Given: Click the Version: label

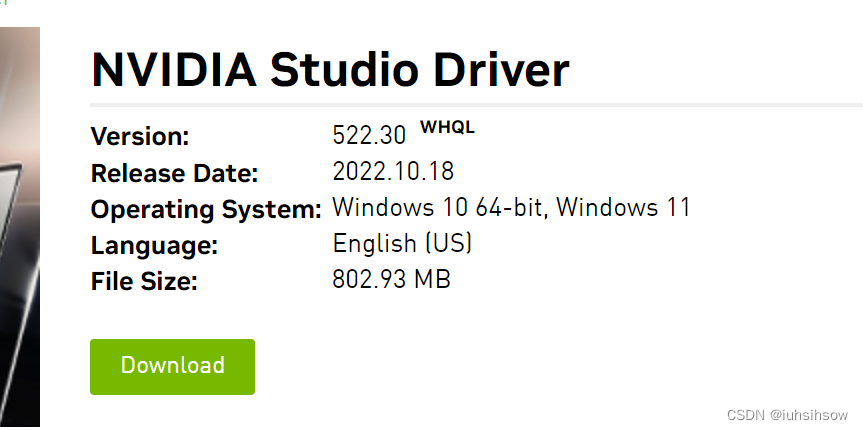Looking at the screenshot, I should click(140, 137).
